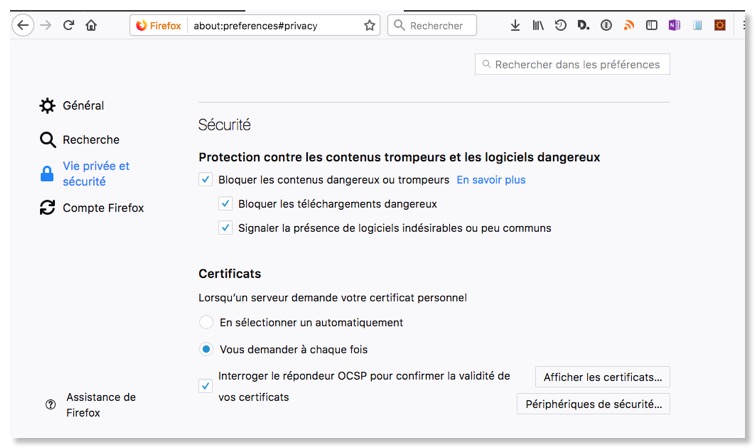Click the 'Certificats' heading
Viewport: 755px width, 448px height.
tap(230, 274)
